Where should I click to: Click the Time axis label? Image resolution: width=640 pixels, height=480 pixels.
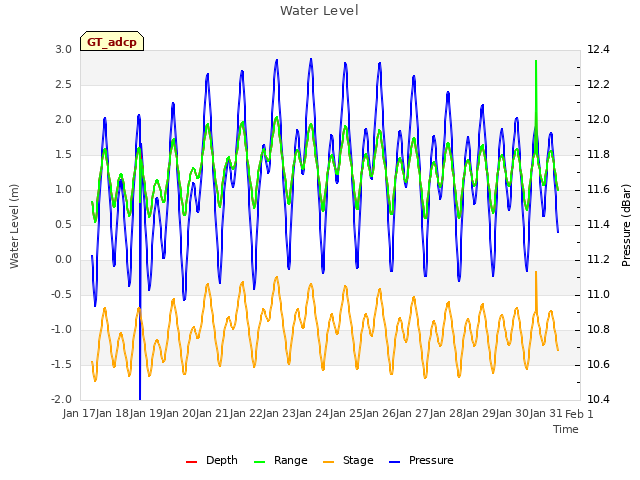[x=566, y=429]
